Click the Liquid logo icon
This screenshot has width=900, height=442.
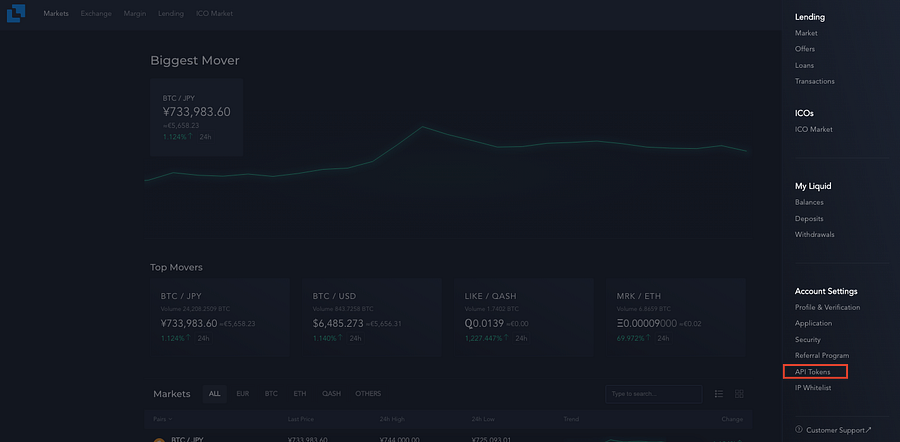(16, 13)
